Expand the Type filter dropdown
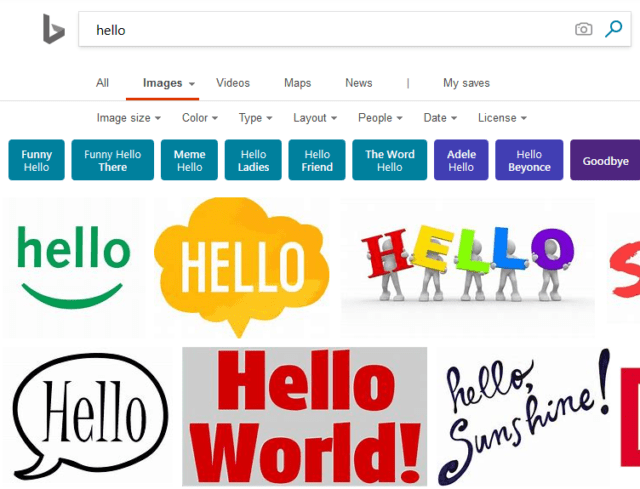 (x=256, y=118)
